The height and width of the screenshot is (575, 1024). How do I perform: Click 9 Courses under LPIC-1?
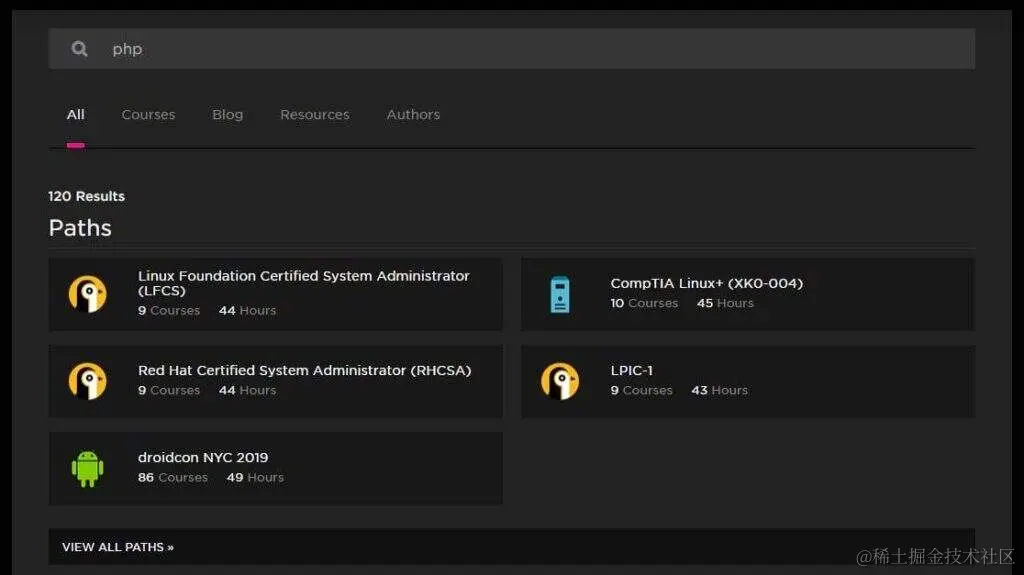click(641, 390)
